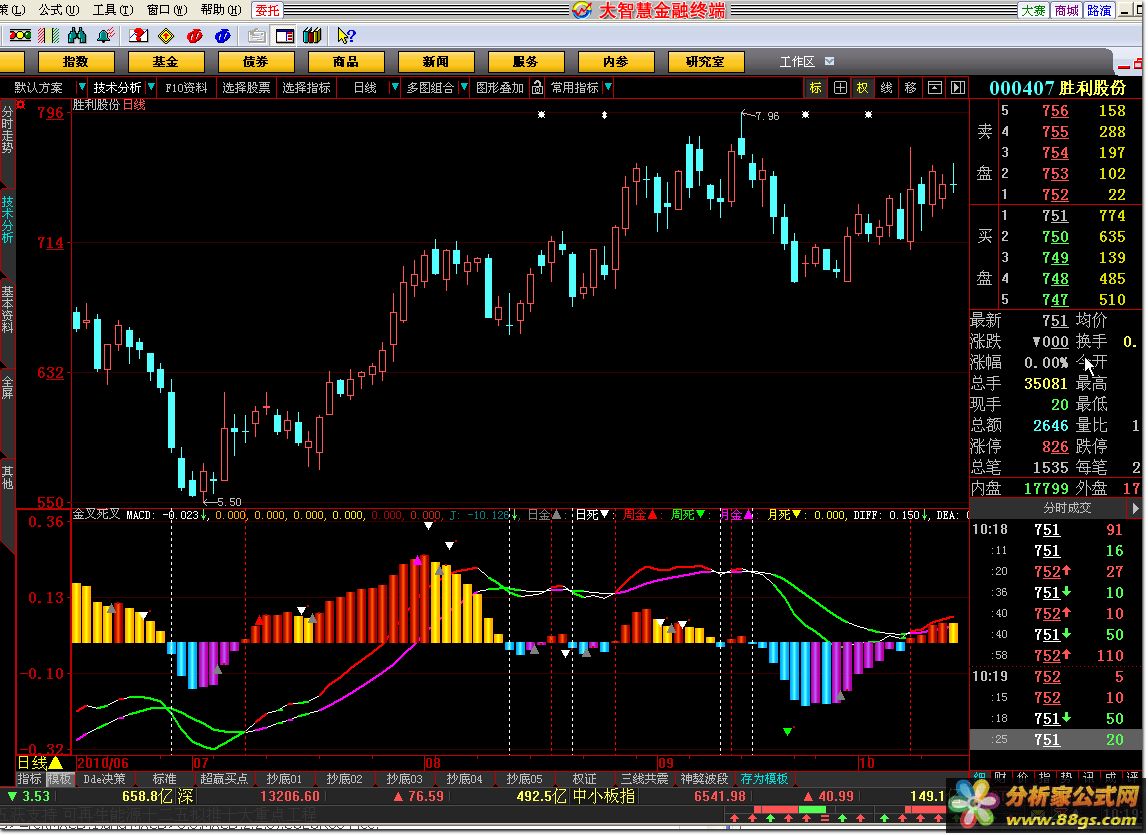The height and width of the screenshot is (835, 1148).
Task: Open the 新闻 section
Action: click(436, 62)
